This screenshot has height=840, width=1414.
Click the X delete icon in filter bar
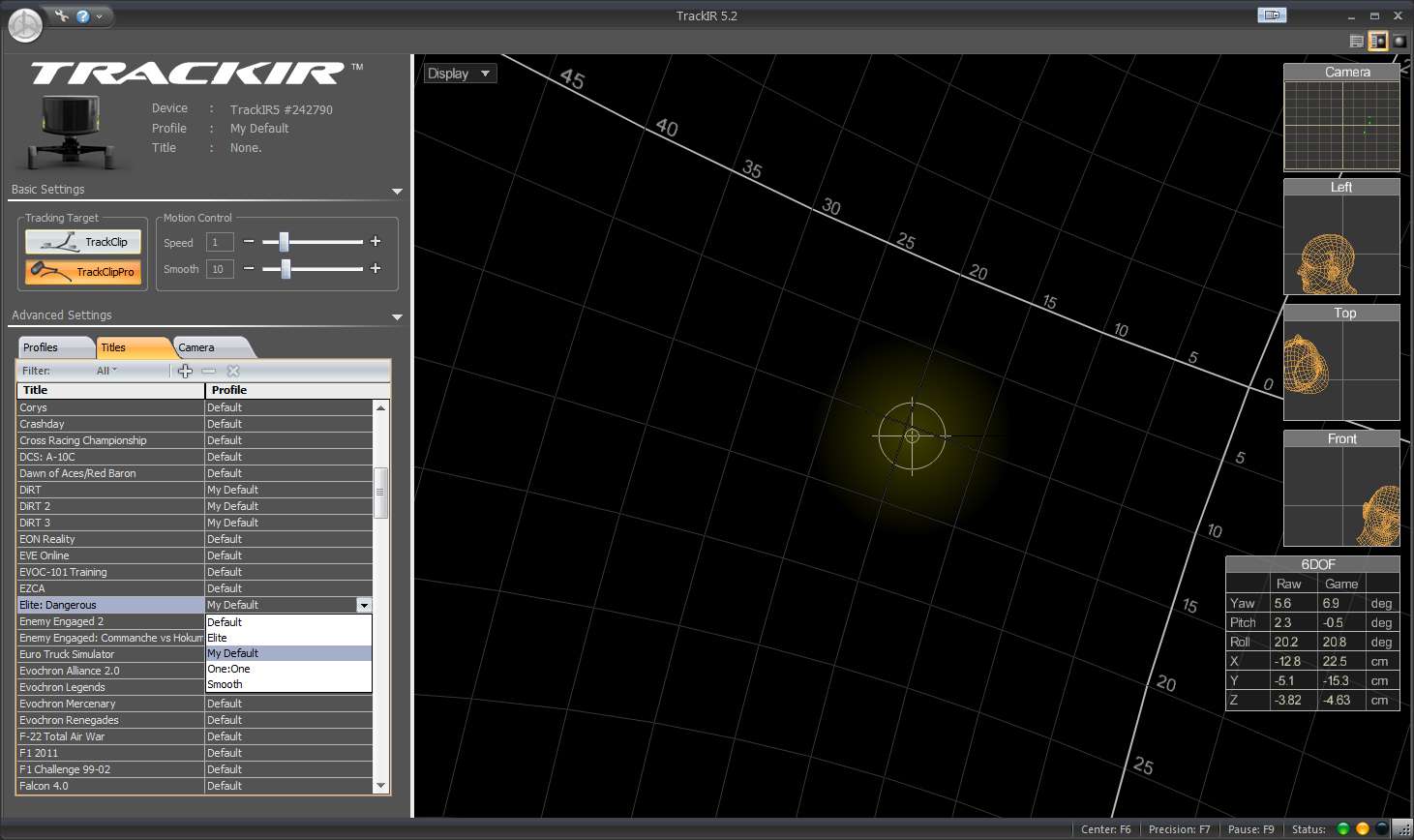[x=233, y=371]
